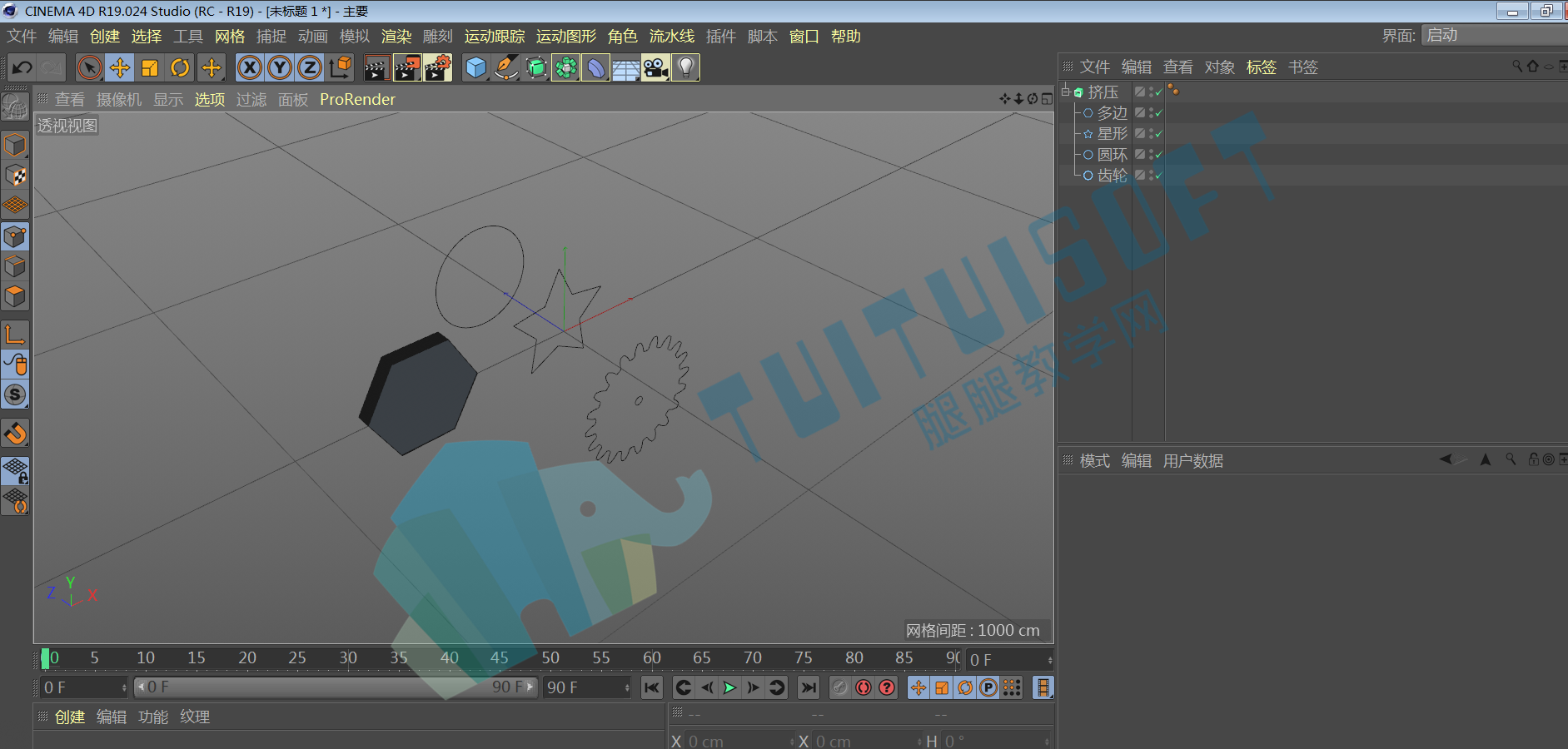Image resolution: width=1568 pixels, height=749 pixels.
Task: Click the Undo arrow icon
Action: (22, 67)
